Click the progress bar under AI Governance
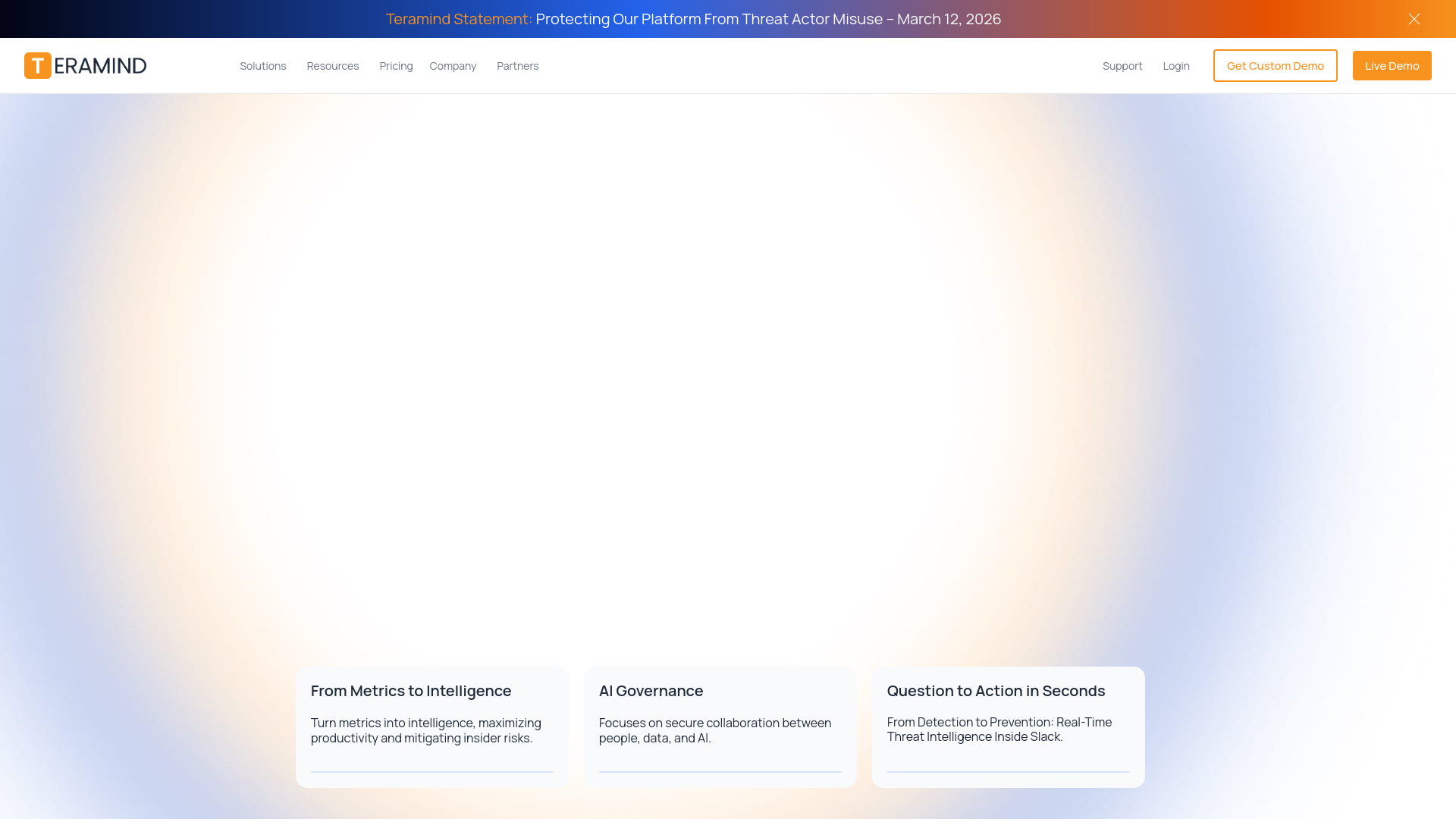Image resolution: width=1456 pixels, height=819 pixels. (x=720, y=772)
